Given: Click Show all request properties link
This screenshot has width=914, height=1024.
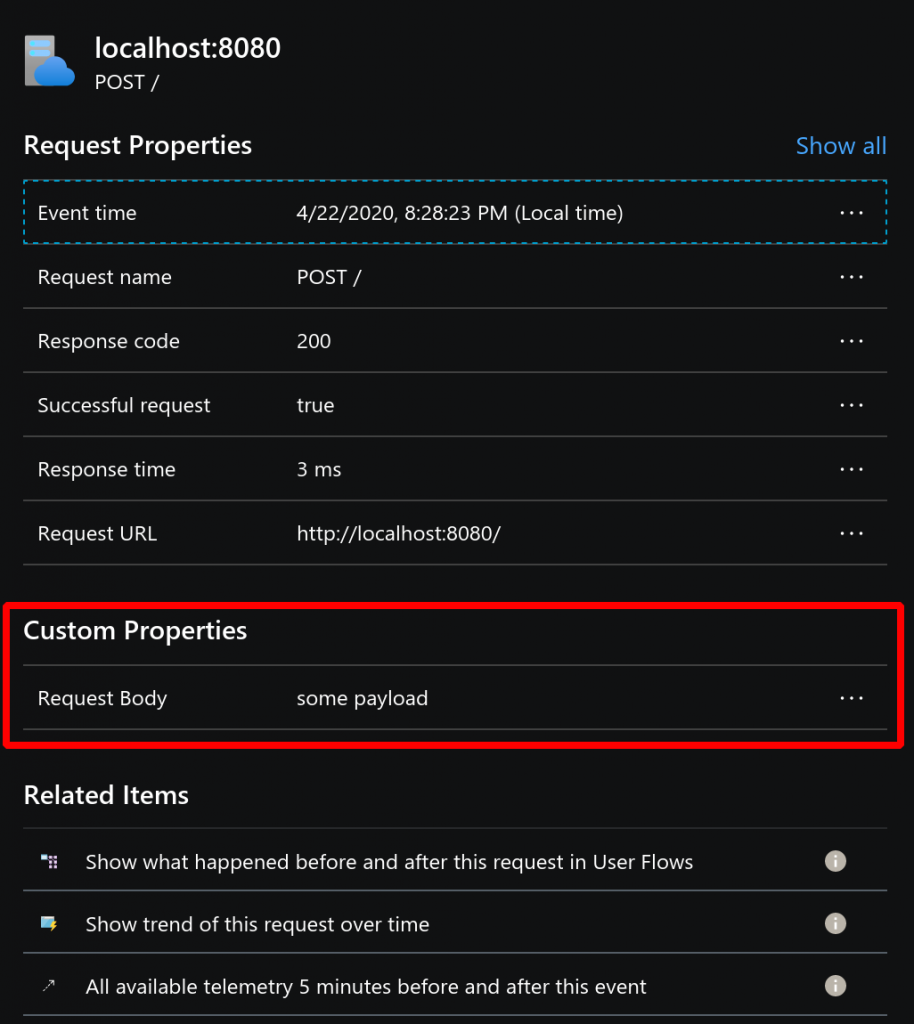Looking at the screenshot, I should pyautogui.click(x=841, y=146).
